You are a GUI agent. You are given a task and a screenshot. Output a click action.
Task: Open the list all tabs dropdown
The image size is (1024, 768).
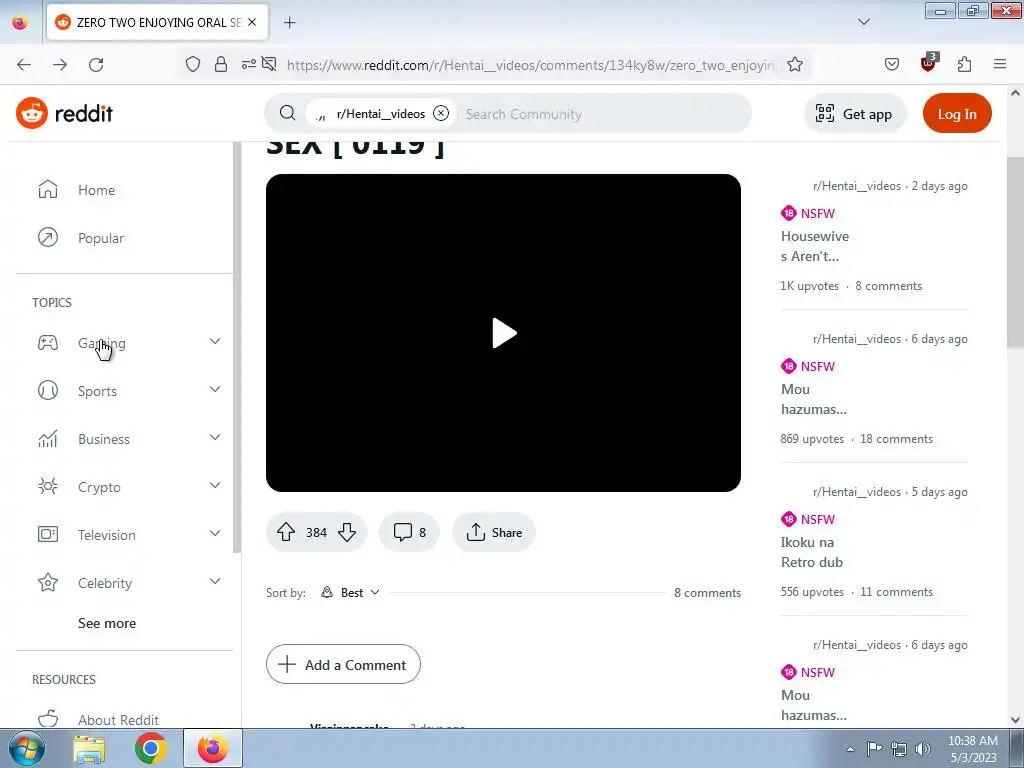[863, 22]
